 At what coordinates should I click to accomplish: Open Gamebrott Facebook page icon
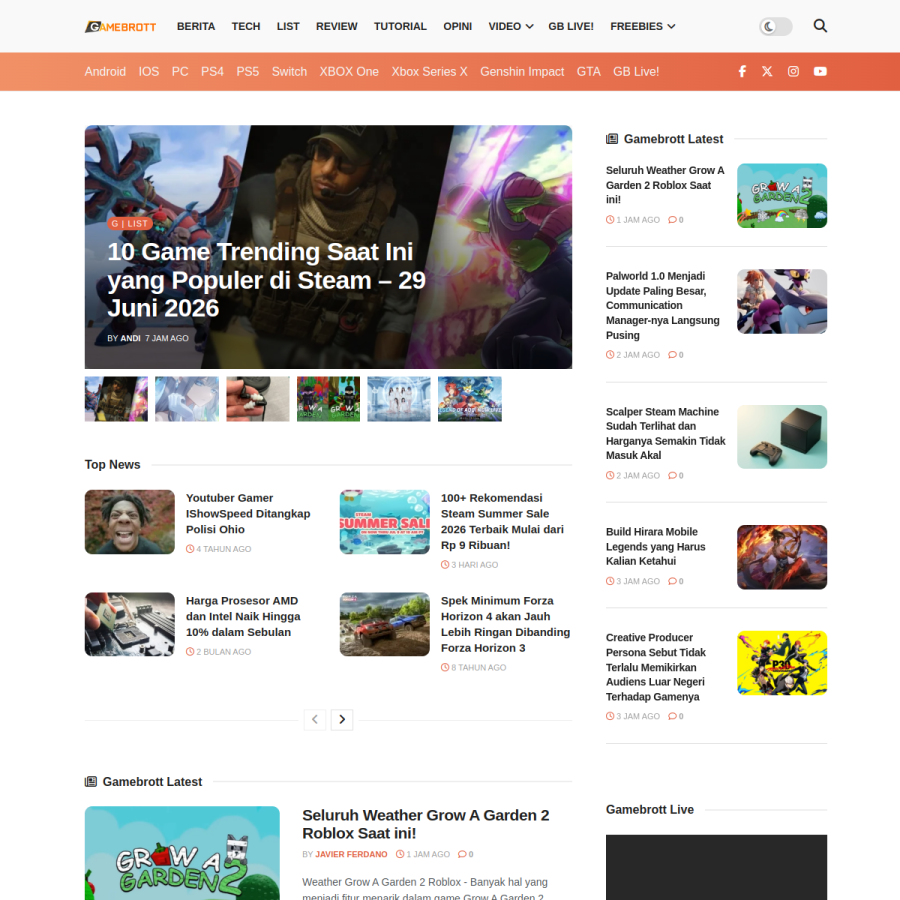click(x=742, y=71)
